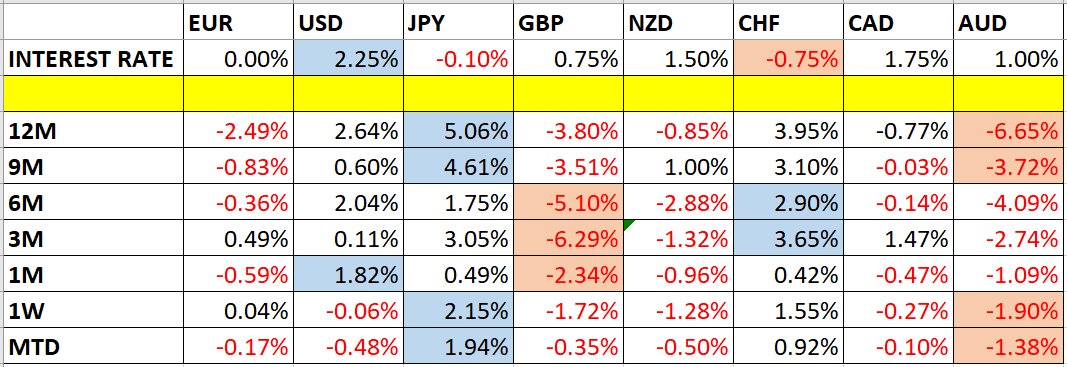Select the MTD row label cell
This screenshot has height=367, width=1067.
click(93, 347)
